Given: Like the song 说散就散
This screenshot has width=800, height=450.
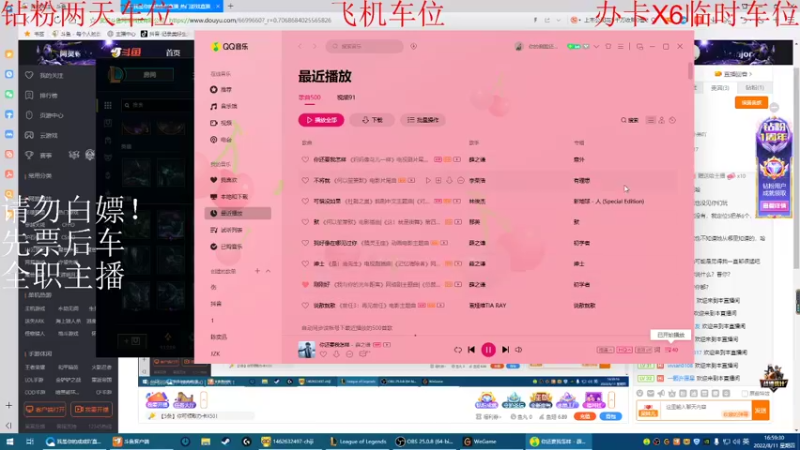Looking at the screenshot, I should [305, 306].
